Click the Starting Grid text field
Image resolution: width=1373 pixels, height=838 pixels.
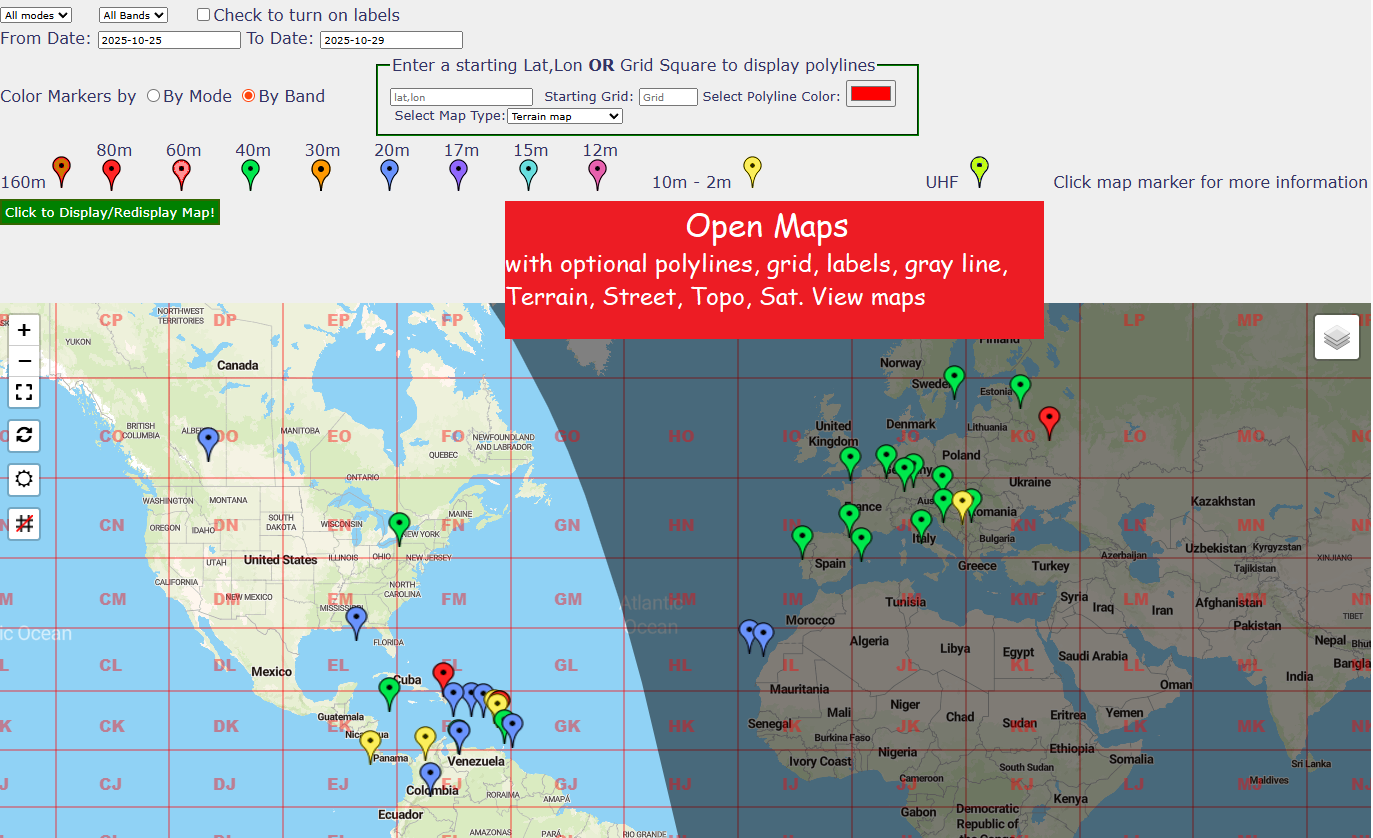[x=668, y=97]
